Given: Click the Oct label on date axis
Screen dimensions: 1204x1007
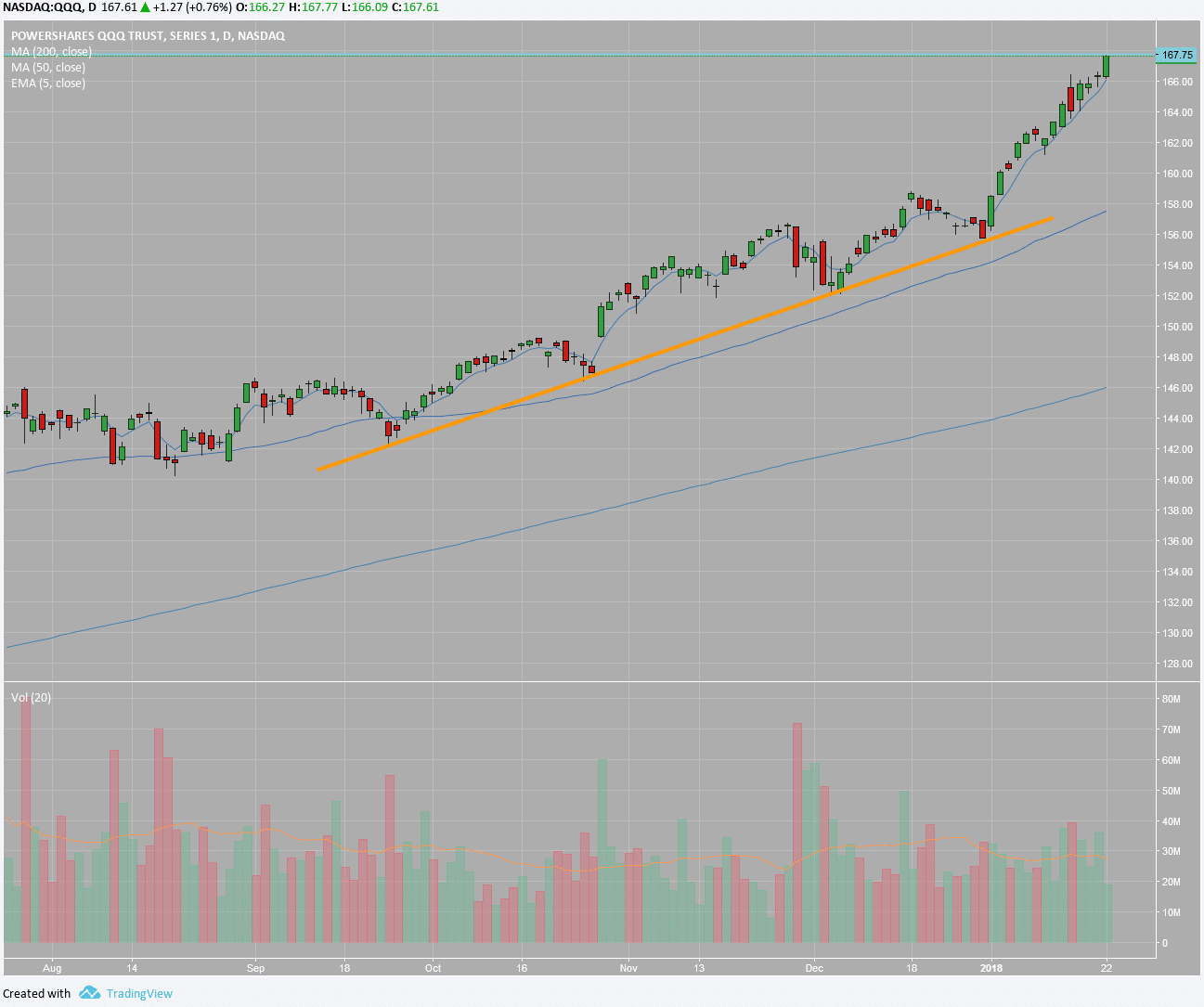Looking at the screenshot, I should [x=433, y=968].
